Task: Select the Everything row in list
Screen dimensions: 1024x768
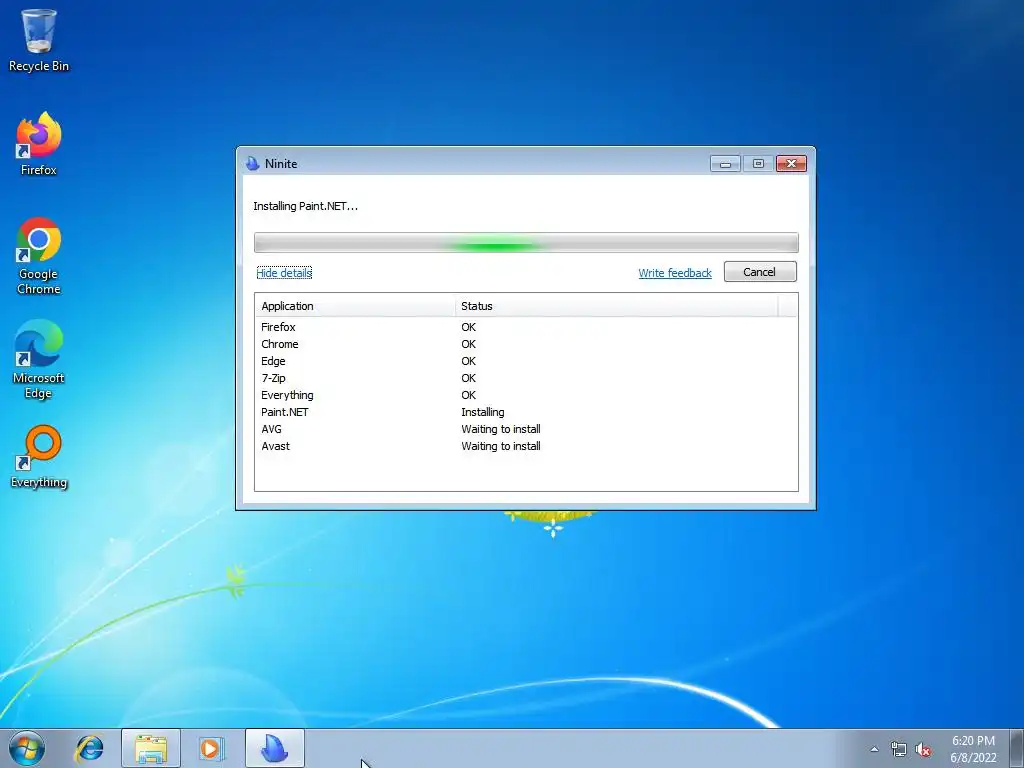Action: coord(526,395)
